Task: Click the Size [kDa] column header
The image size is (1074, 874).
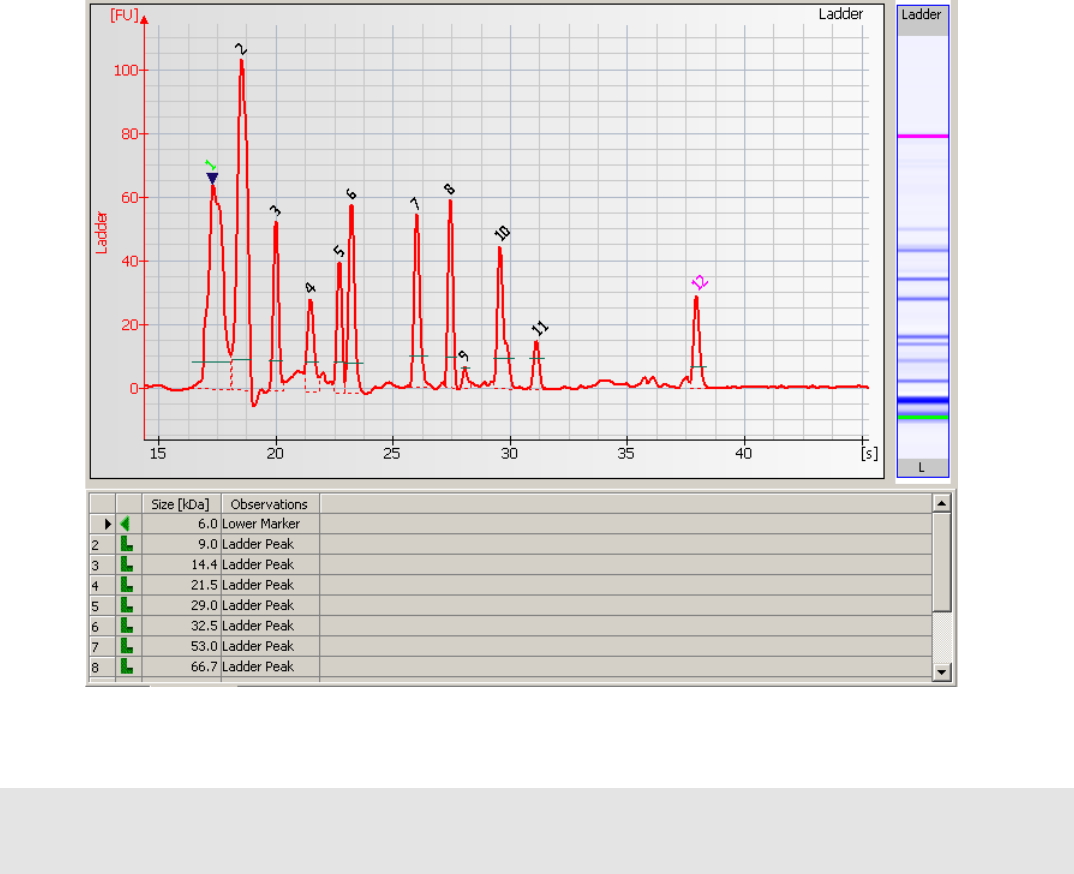Action: pyautogui.click(x=180, y=504)
